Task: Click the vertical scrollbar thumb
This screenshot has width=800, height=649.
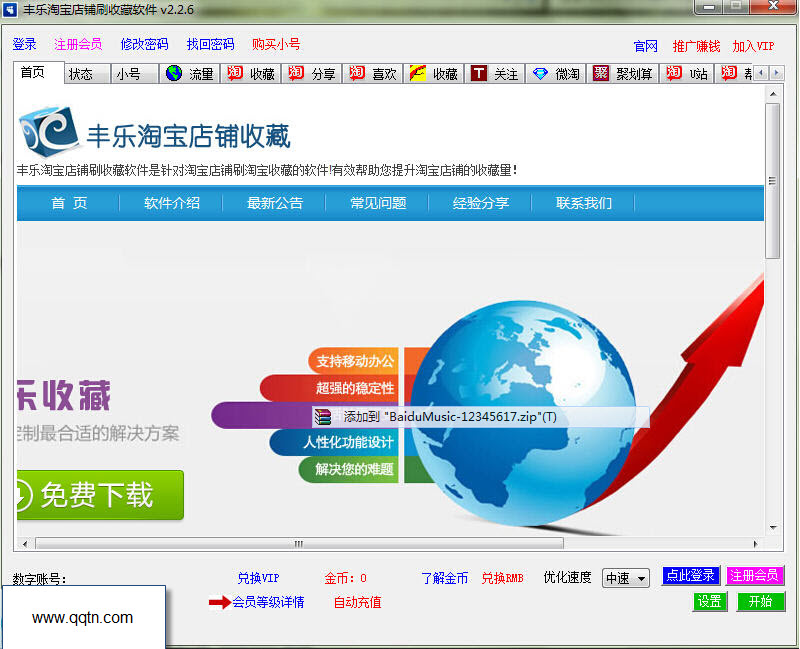Action: 772,181
